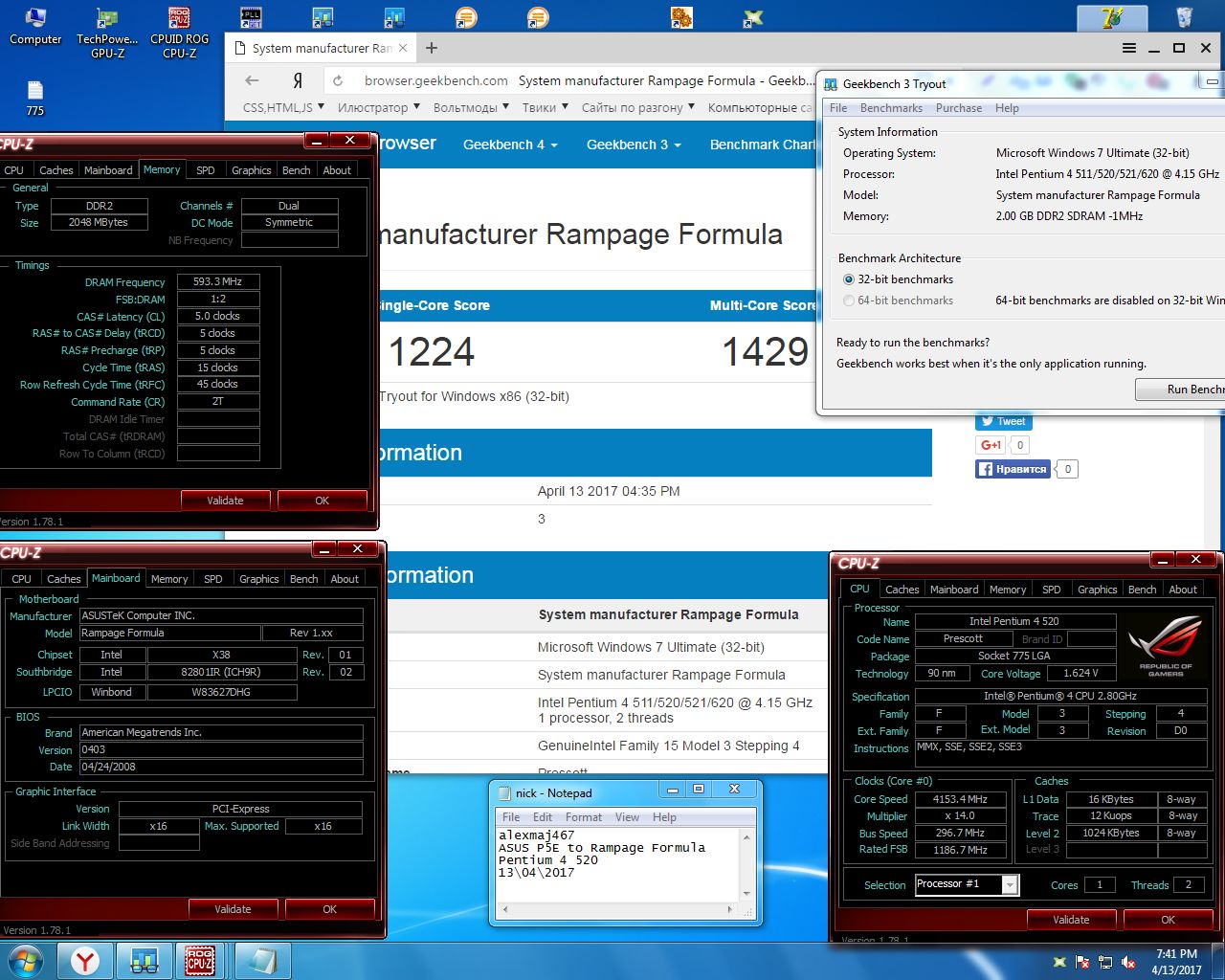Viewport: 1225px width, 980px height.
Task: Expand Сайты по разгону bookmarks folder
Action: pyautogui.click(x=638, y=107)
